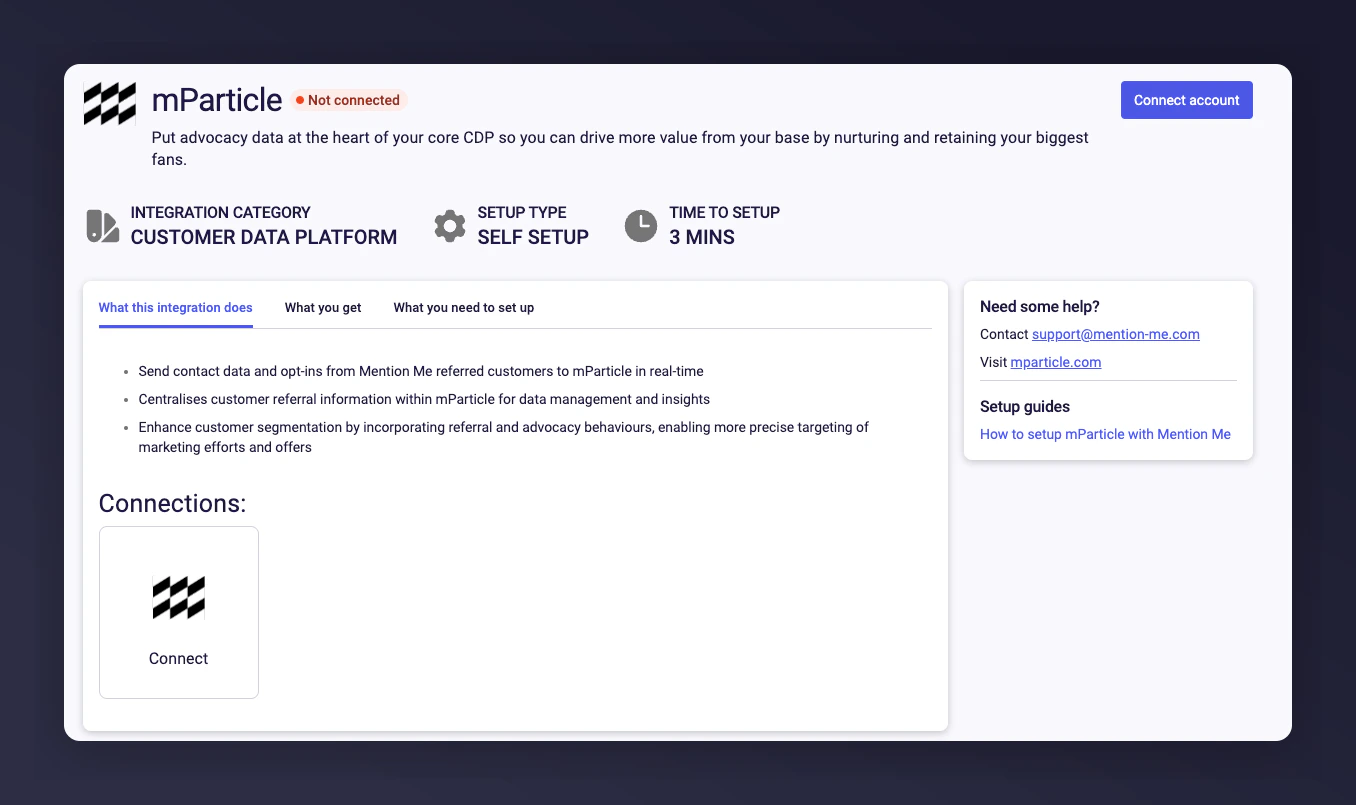Open the Connect card under Connections
Image resolution: width=1356 pixels, height=805 pixels.
pyautogui.click(x=179, y=612)
